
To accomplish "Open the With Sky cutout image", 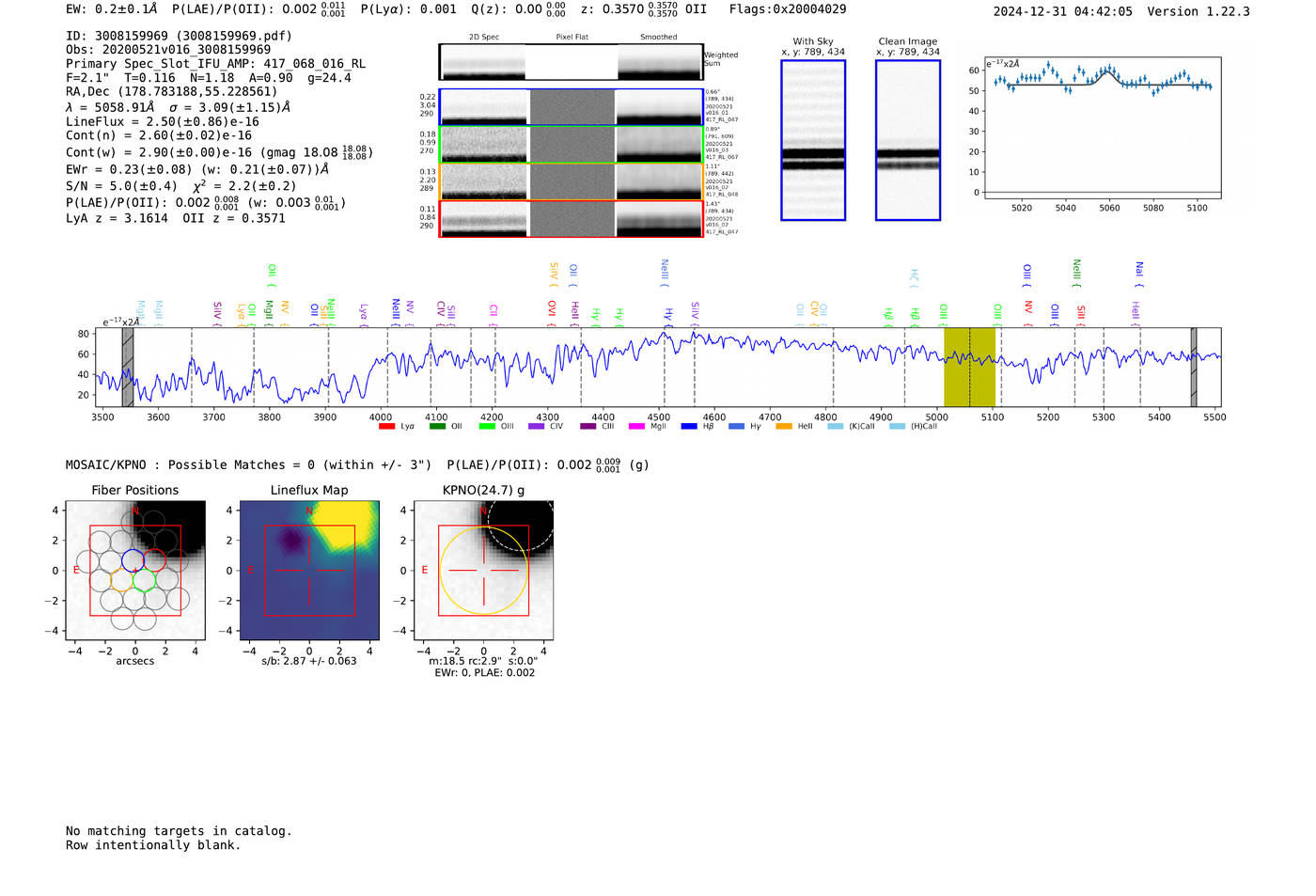I will pyautogui.click(x=813, y=140).
